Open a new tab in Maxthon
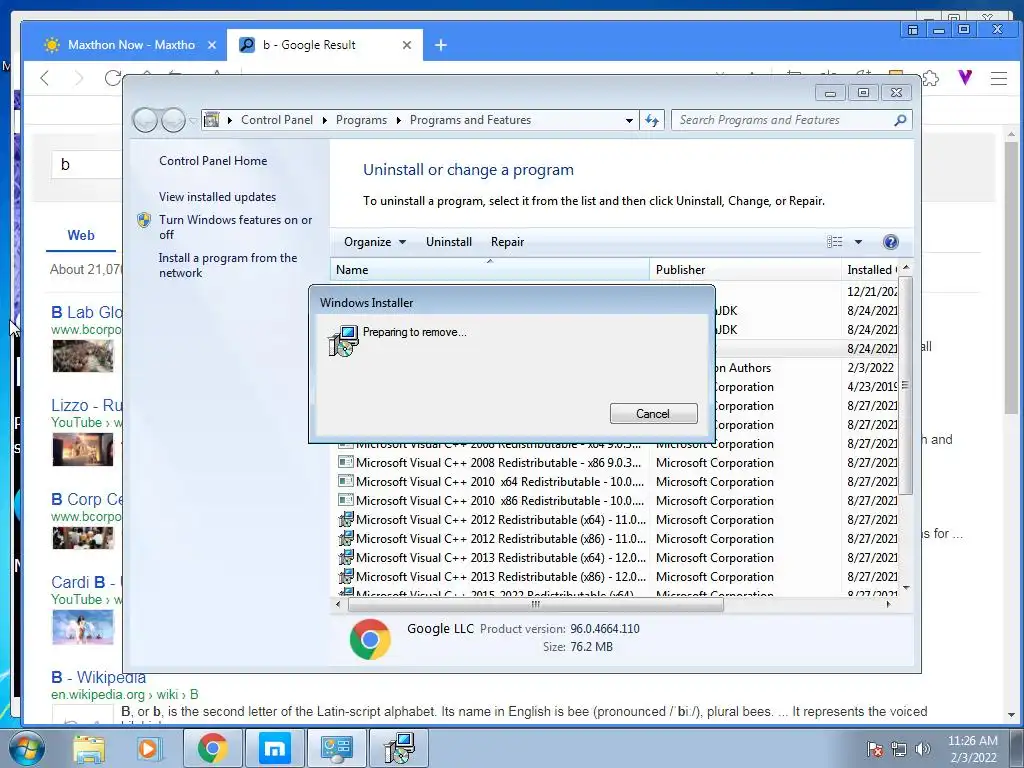The height and width of the screenshot is (768, 1024). tap(441, 45)
